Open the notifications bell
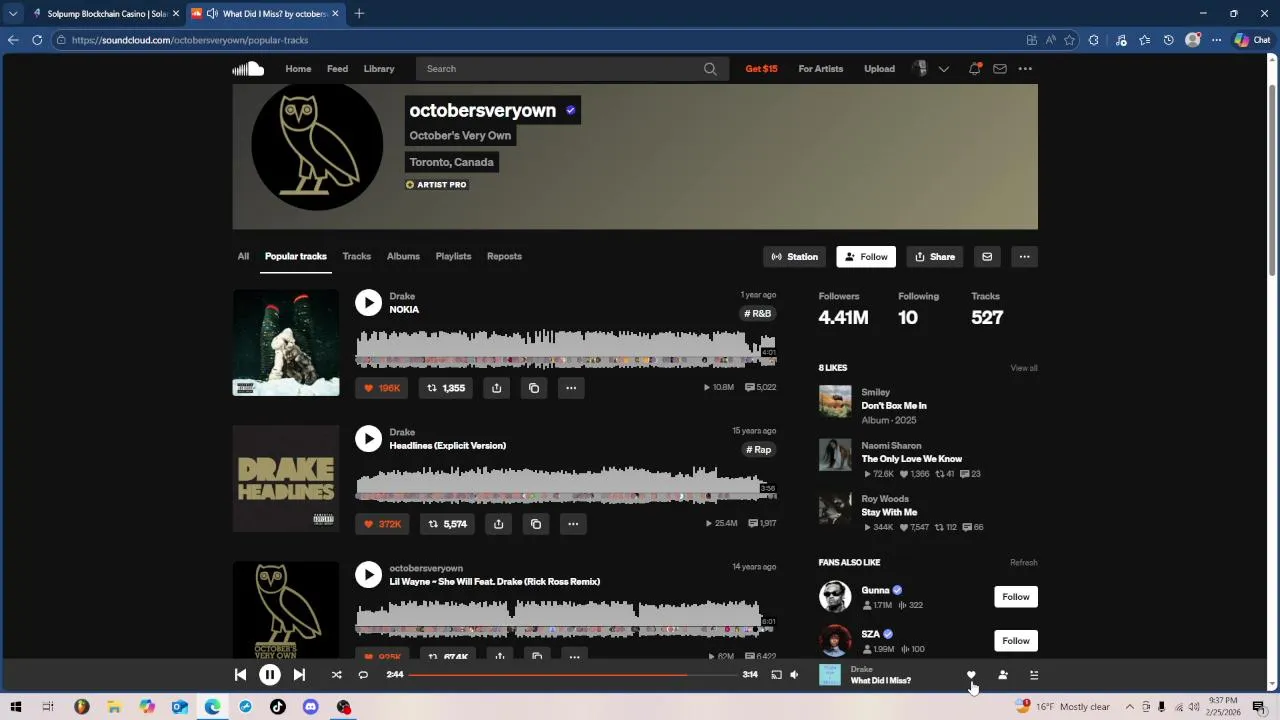Screen dimensions: 1280x720 974,69
